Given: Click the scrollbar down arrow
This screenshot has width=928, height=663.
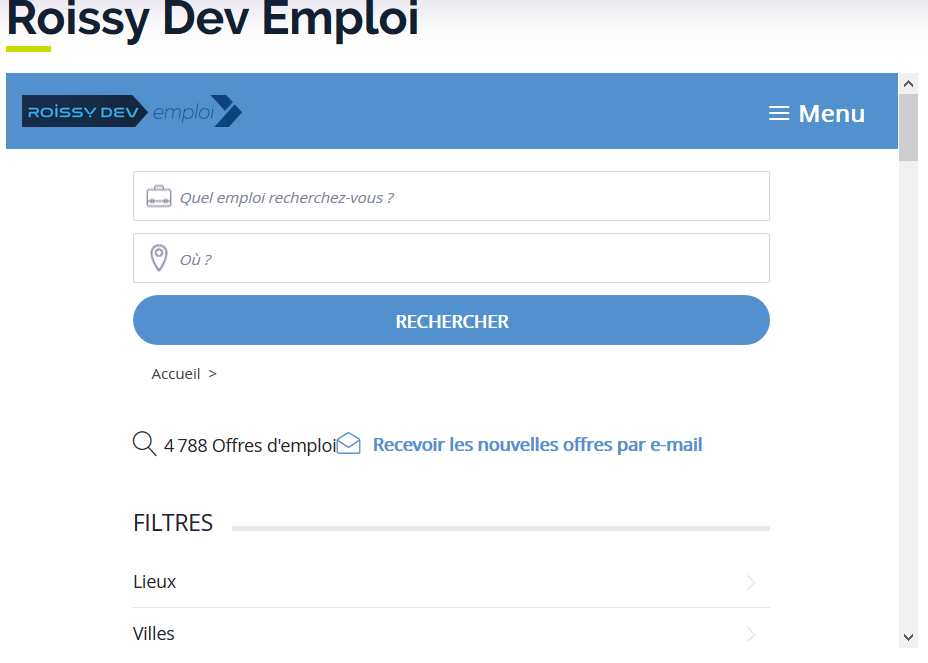Looking at the screenshot, I should click(908, 637).
